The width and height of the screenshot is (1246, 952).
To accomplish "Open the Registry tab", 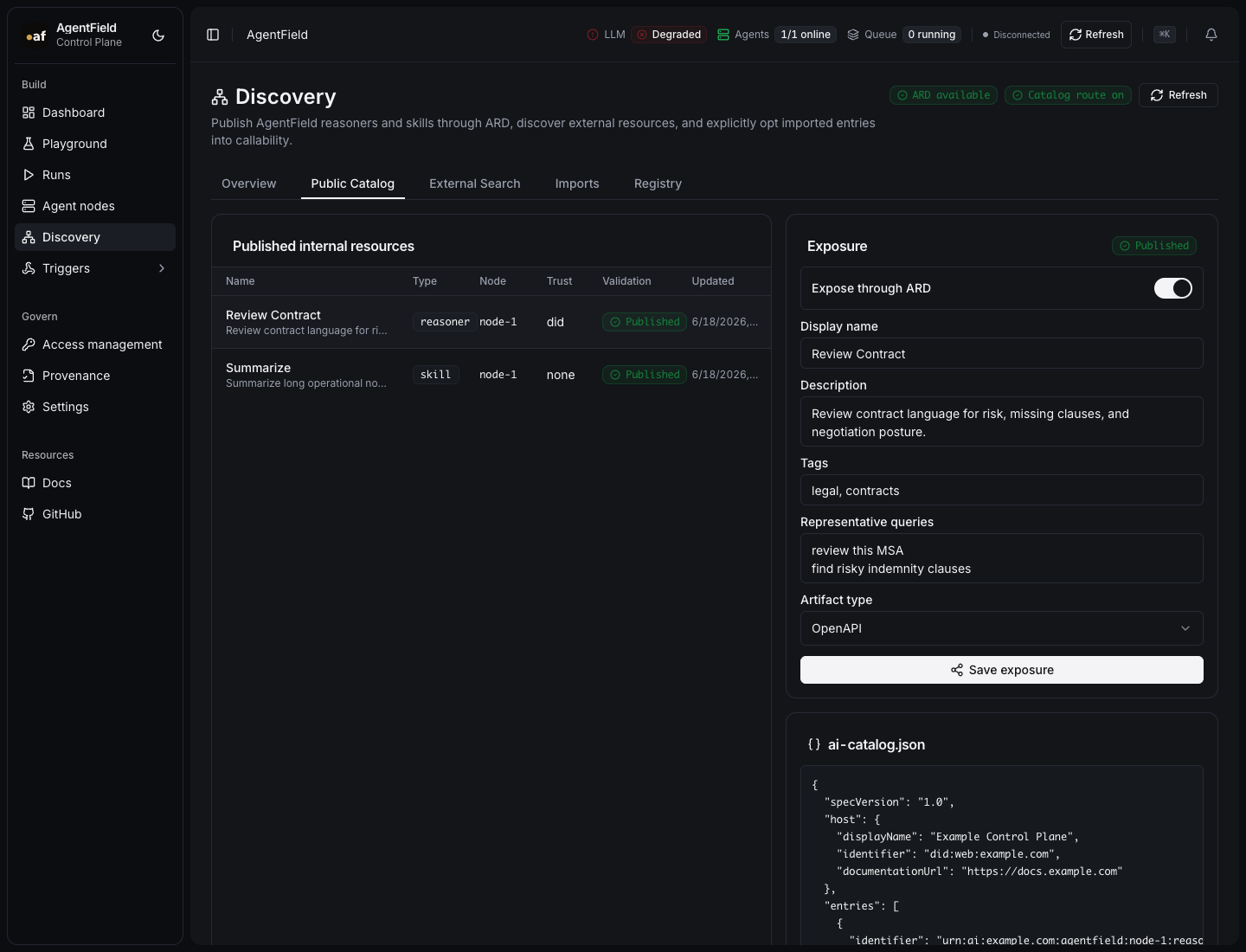I will (x=658, y=183).
